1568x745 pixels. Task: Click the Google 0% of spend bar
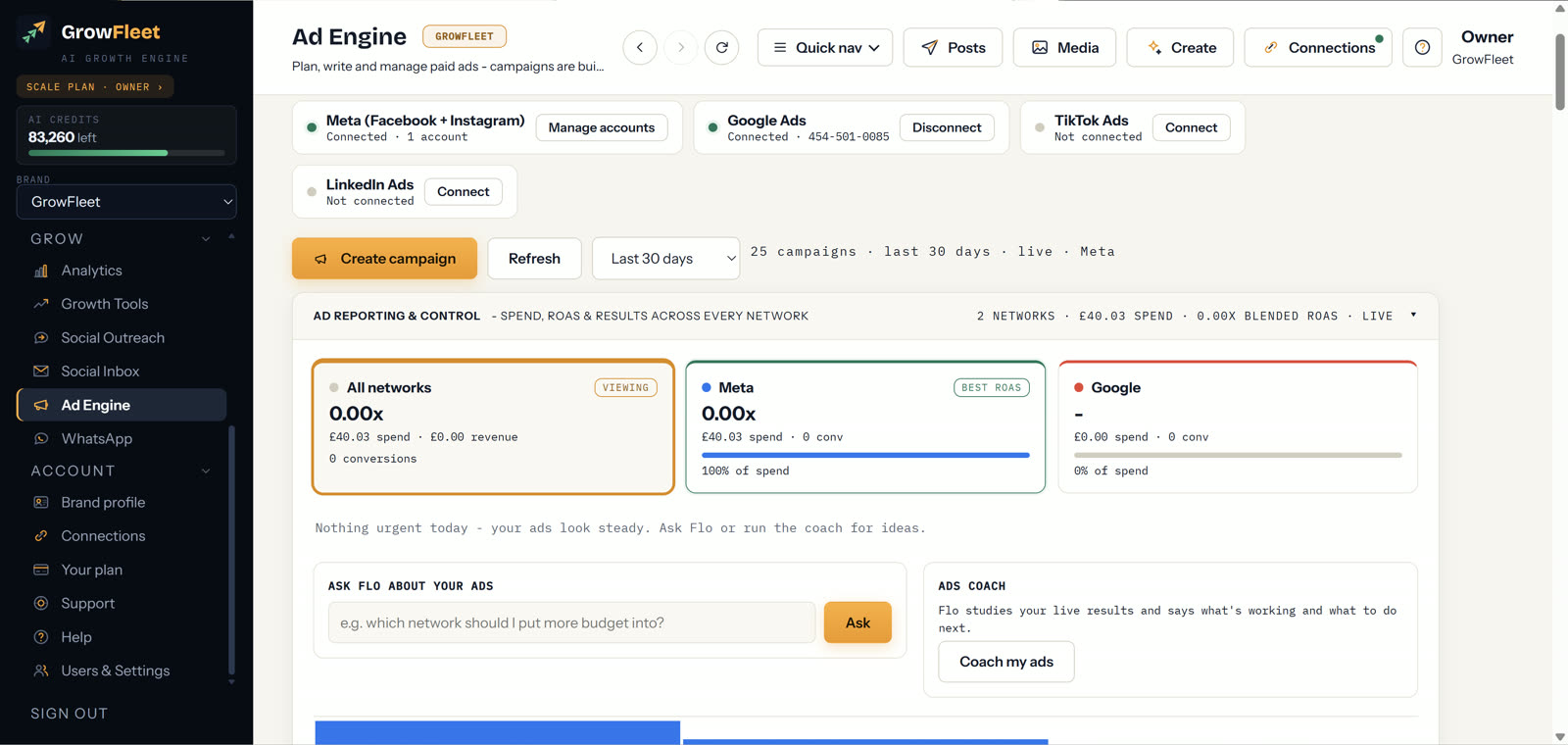point(1238,455)
